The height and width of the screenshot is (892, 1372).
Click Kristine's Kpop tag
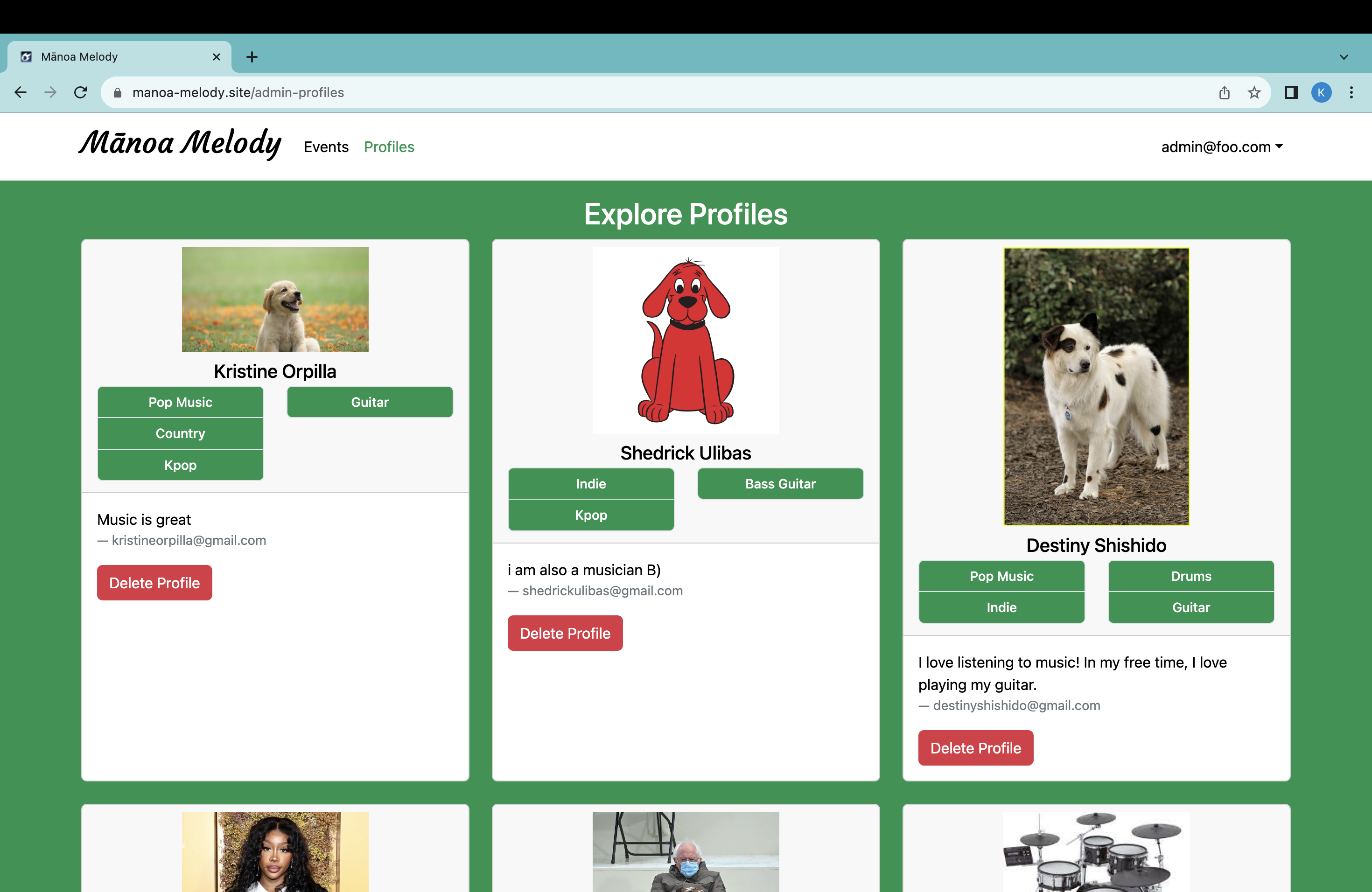click(x=181, y=465)
